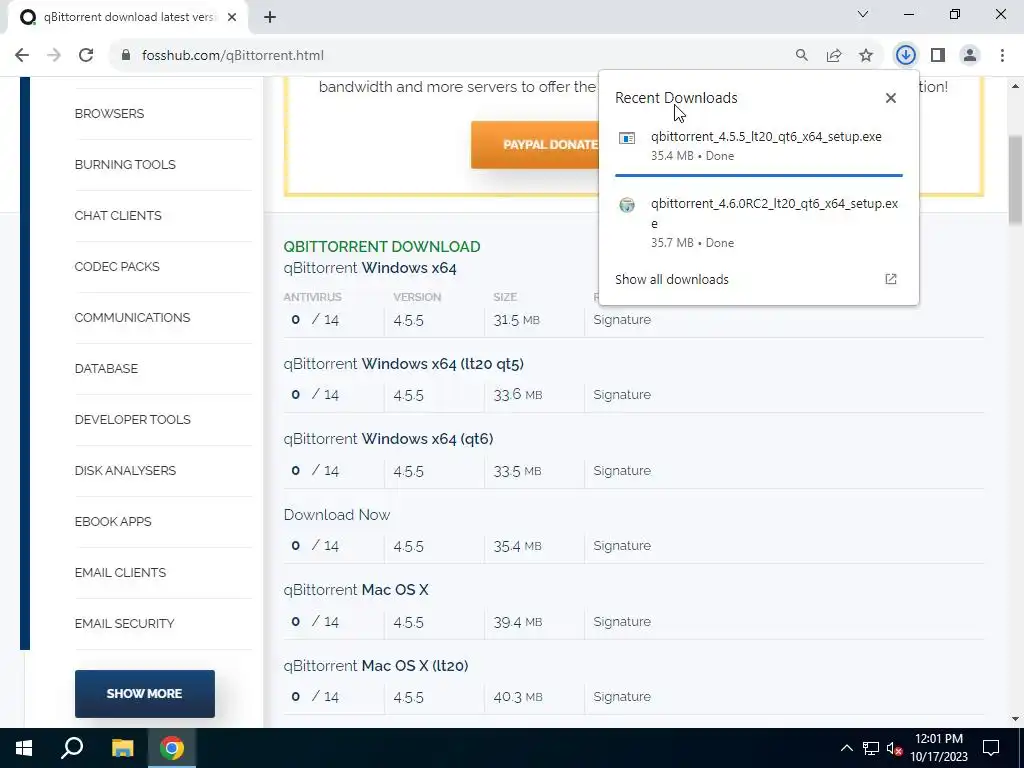Expand the tab search chevron
Screen dimensions: 1024x768
[x=863, y=14]
